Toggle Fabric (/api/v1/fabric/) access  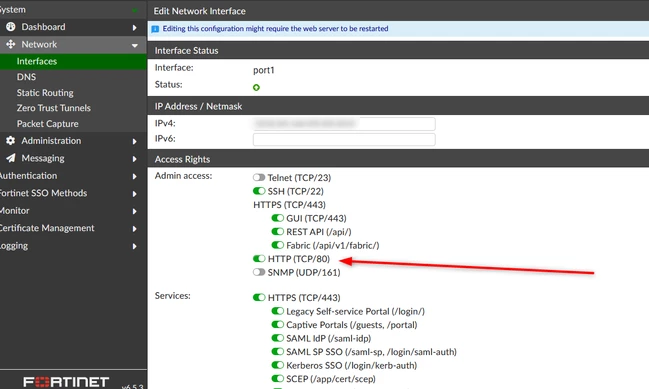click(278, 245)
